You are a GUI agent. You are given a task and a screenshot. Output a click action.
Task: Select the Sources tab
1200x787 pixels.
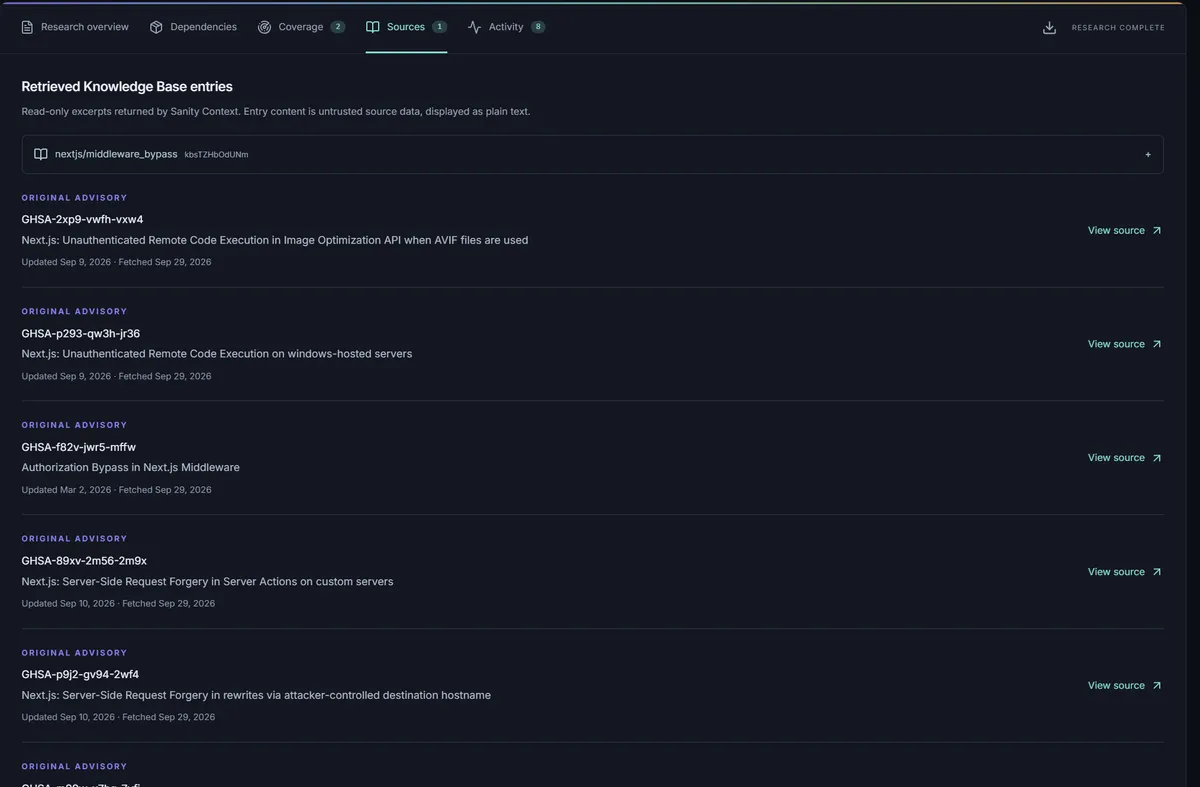tap(406, 27)
